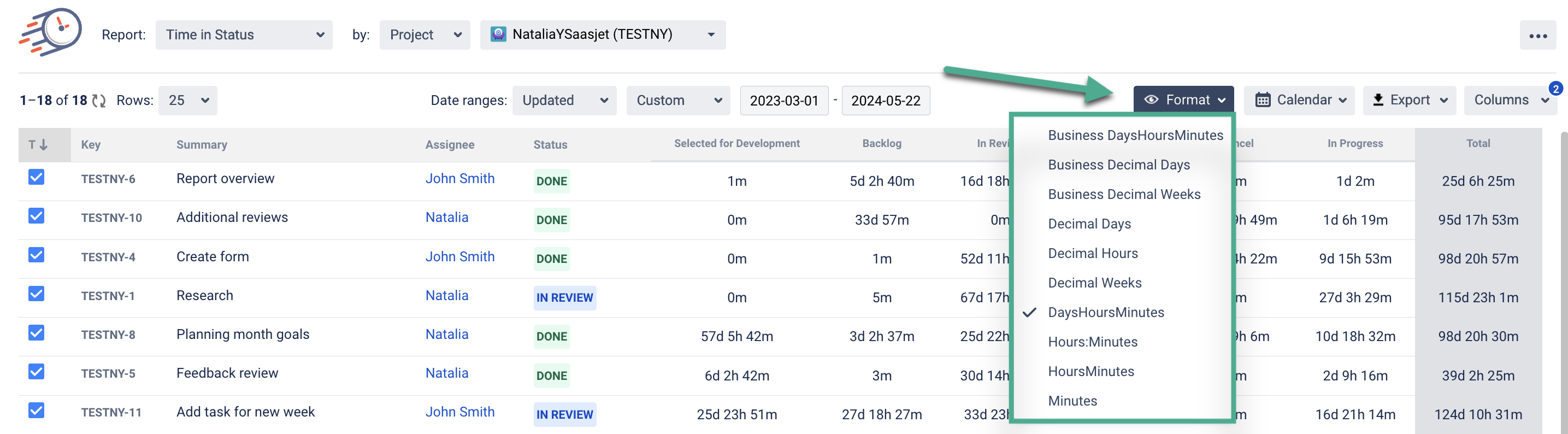Open the Calendar dropdown

[1299, 100]
